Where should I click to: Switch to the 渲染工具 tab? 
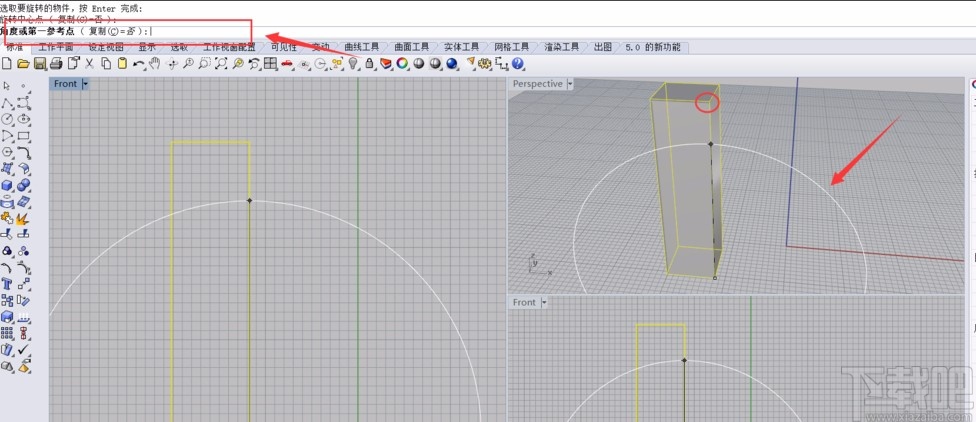[x=561, y=47]
